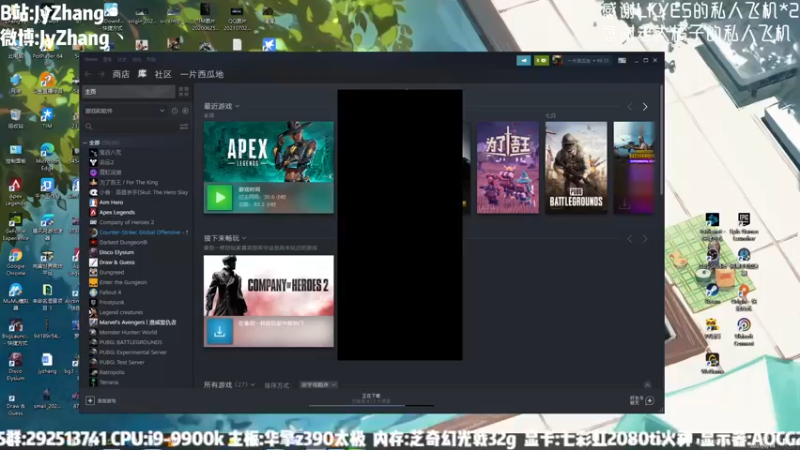The height and width of the screenshot is (450, 800).
Task: Select Frostpunk in library list
Action: click(x=111, y=302)
